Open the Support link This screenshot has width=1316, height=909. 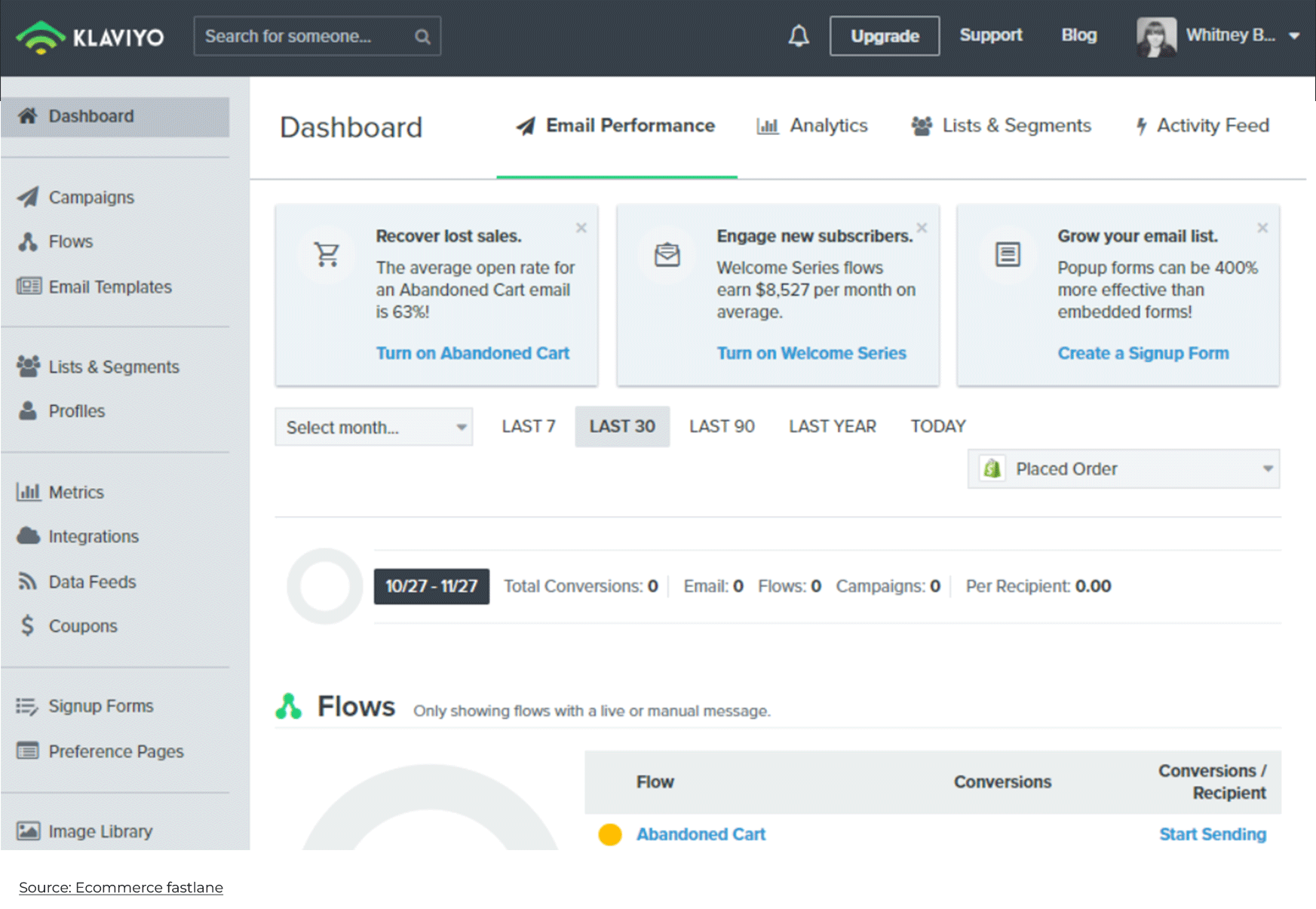coord(990,35)
